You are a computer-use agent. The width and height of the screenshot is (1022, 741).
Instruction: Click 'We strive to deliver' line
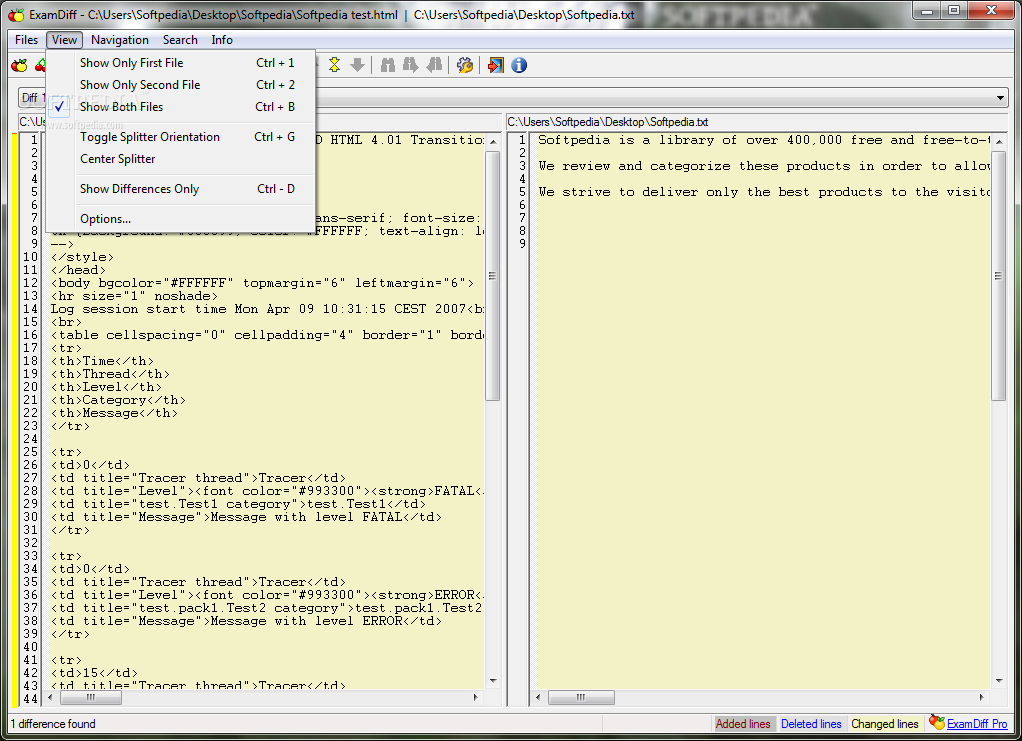(764, 192)
